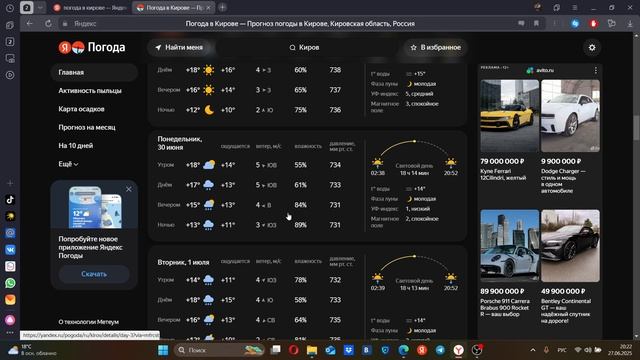Open browser history clock icon

coord(10,8)
